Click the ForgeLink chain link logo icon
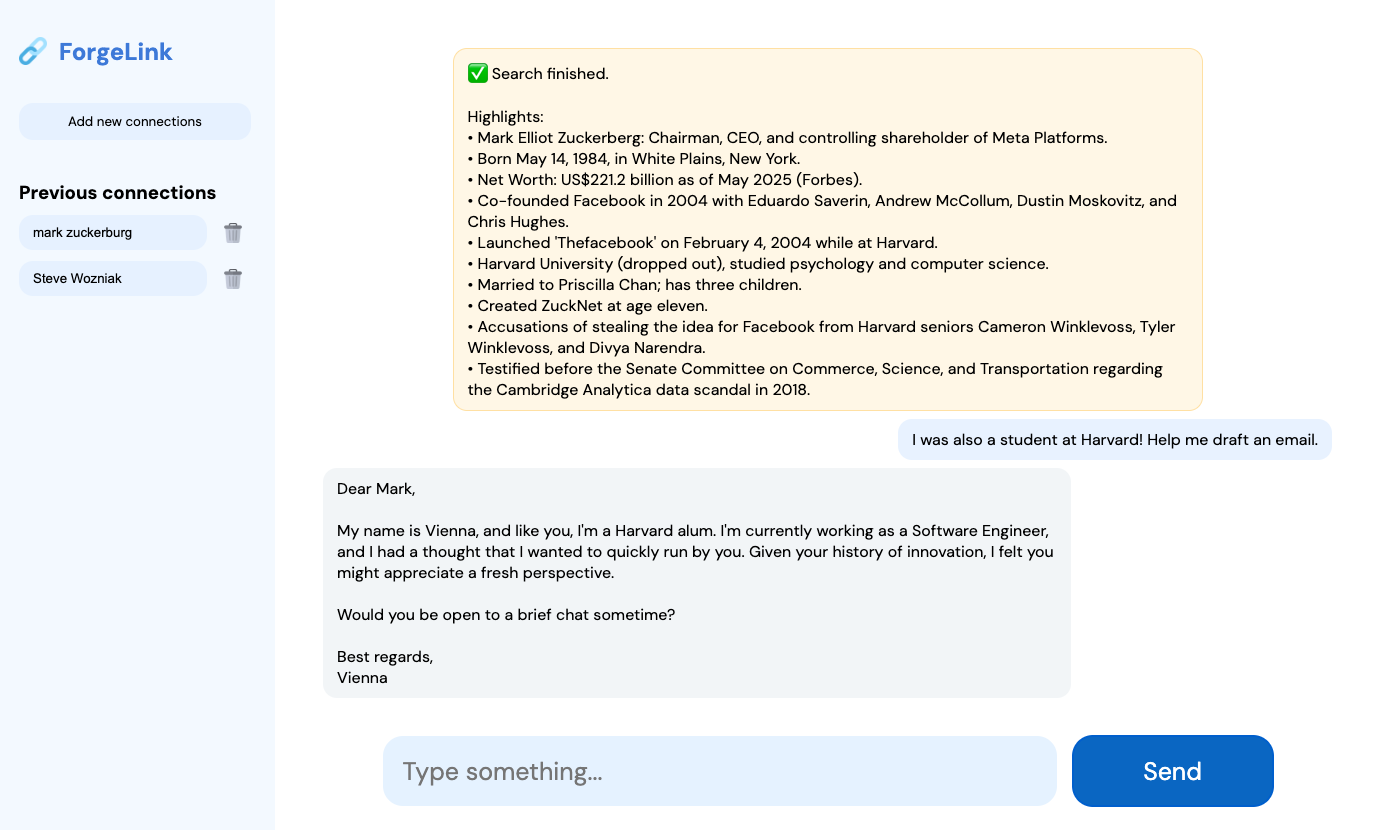 tap(33, 51)
